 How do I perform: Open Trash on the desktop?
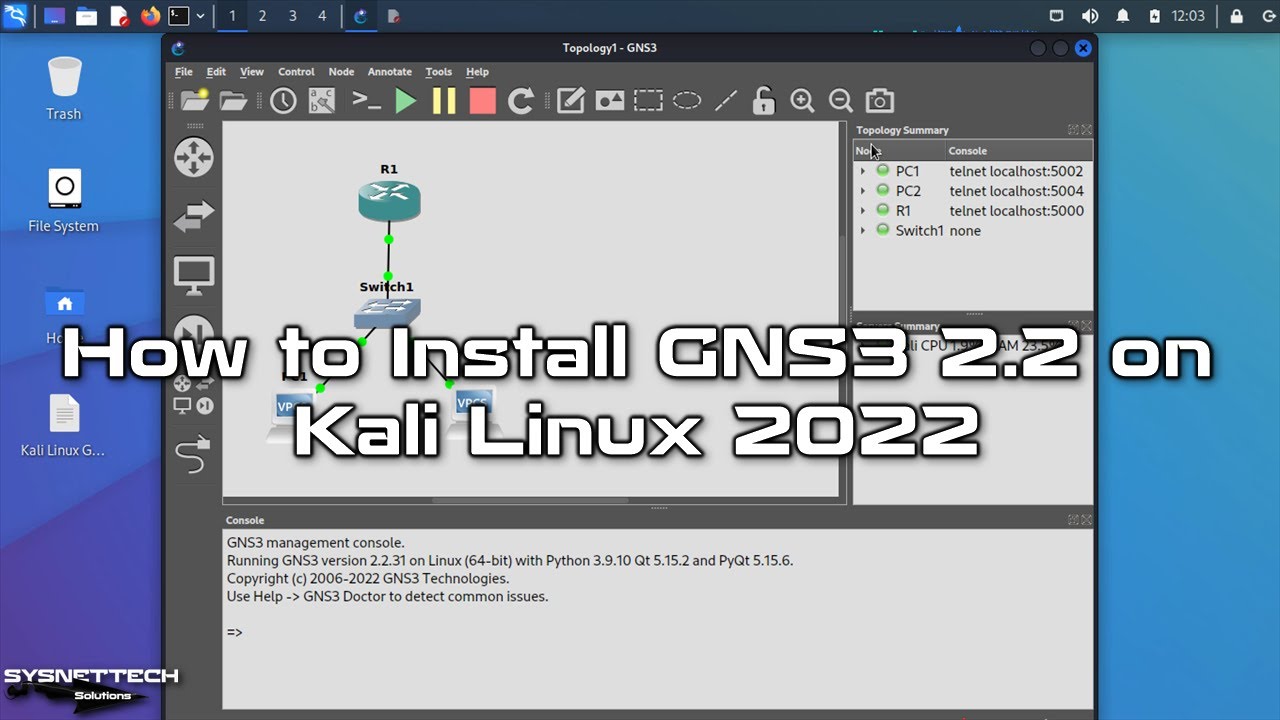tap(64, 88)
